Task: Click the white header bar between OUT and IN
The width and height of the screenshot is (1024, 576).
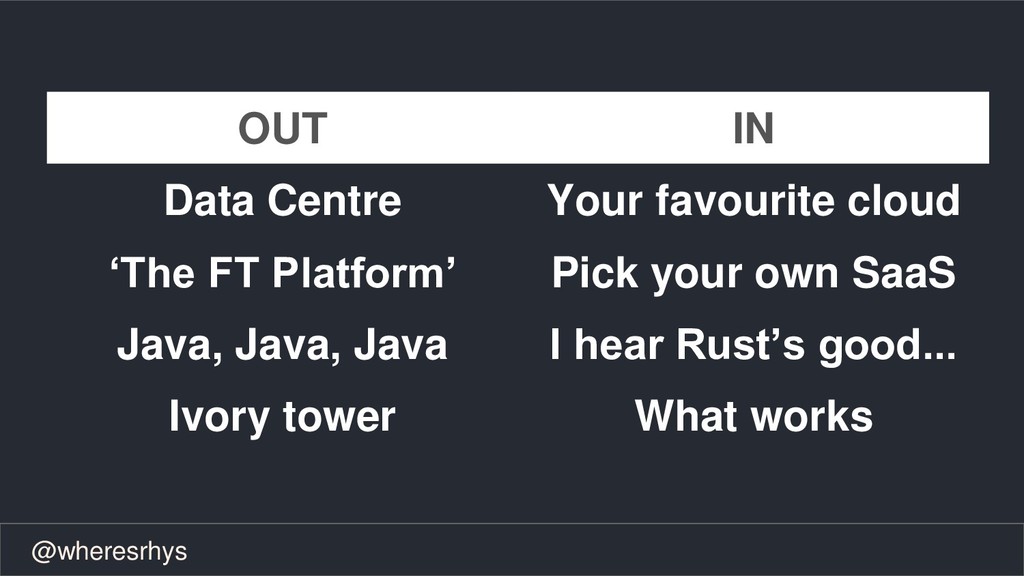Action: click(x=518, y=128)
